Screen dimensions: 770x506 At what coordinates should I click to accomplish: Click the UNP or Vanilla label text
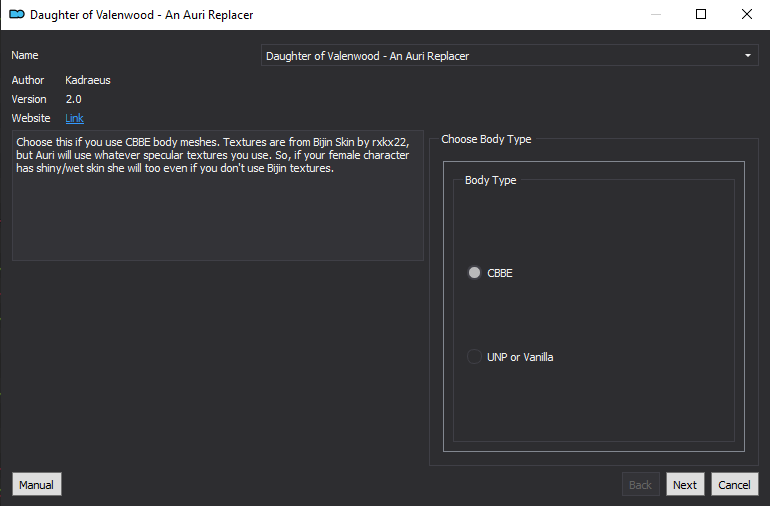click(520, 357)
